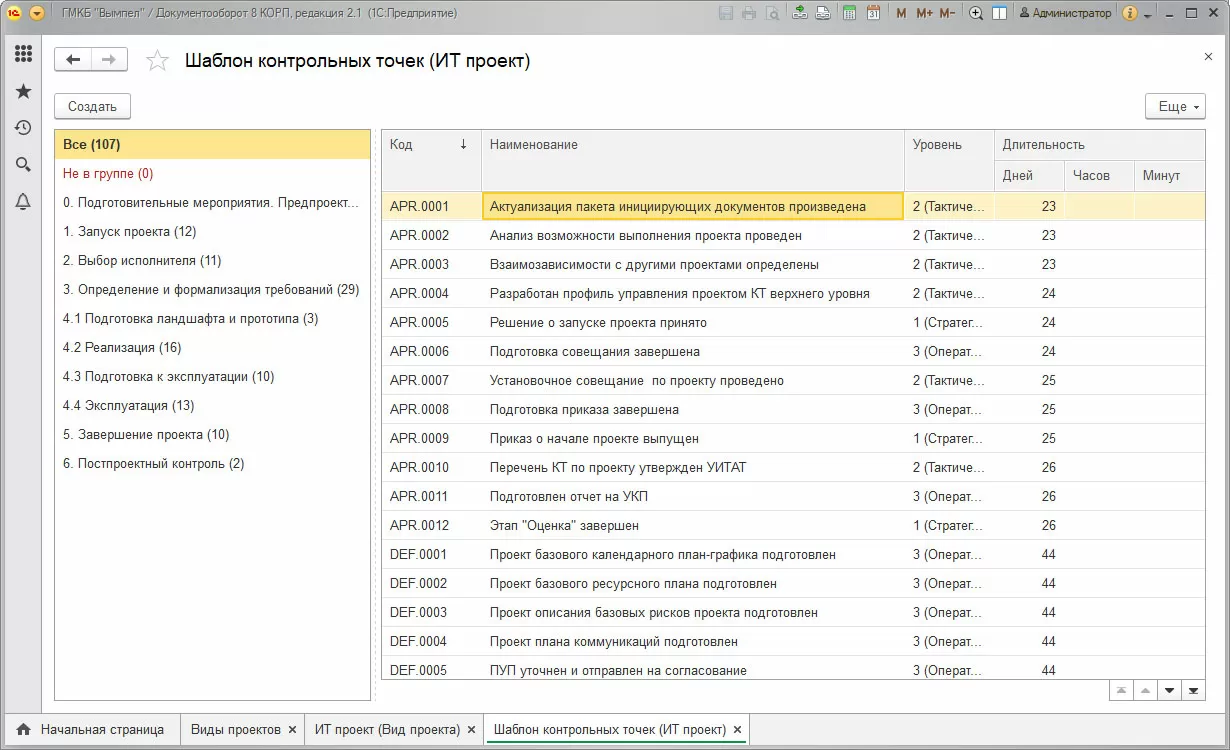Open Favorites star in left sidebar
Viewport: 1230px width, 750px height.
[x=23, y=91]
